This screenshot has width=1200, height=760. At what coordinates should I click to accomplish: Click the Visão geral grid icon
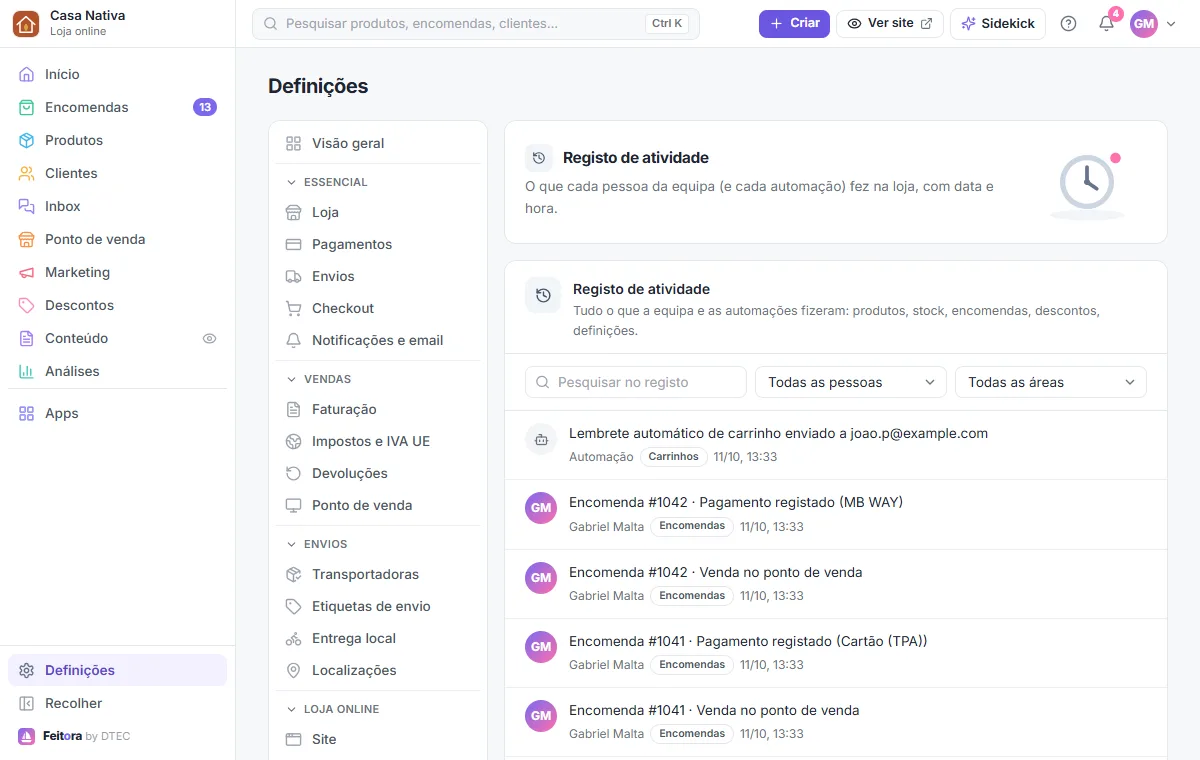[293, 144]
